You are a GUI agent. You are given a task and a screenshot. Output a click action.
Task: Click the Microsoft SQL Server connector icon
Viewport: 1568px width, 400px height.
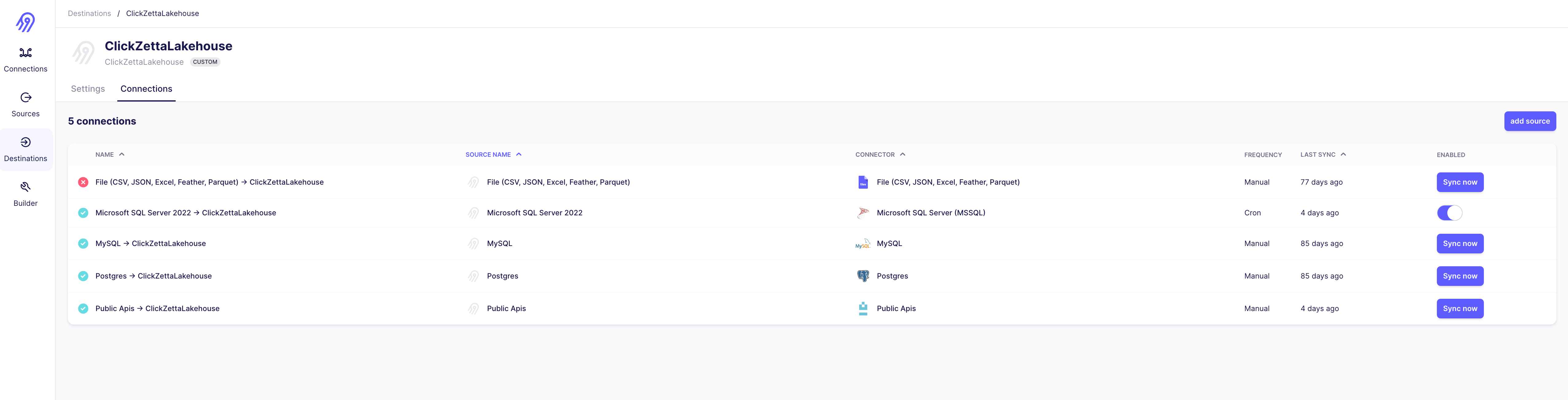[863, 212]
